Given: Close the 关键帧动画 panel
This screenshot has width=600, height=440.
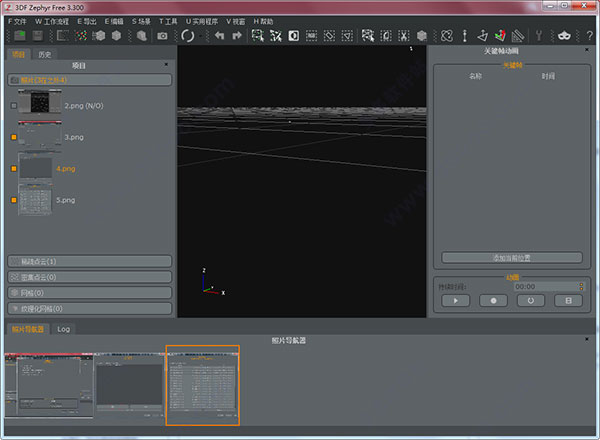Looking at the screenshot, I should coord(587,50).
